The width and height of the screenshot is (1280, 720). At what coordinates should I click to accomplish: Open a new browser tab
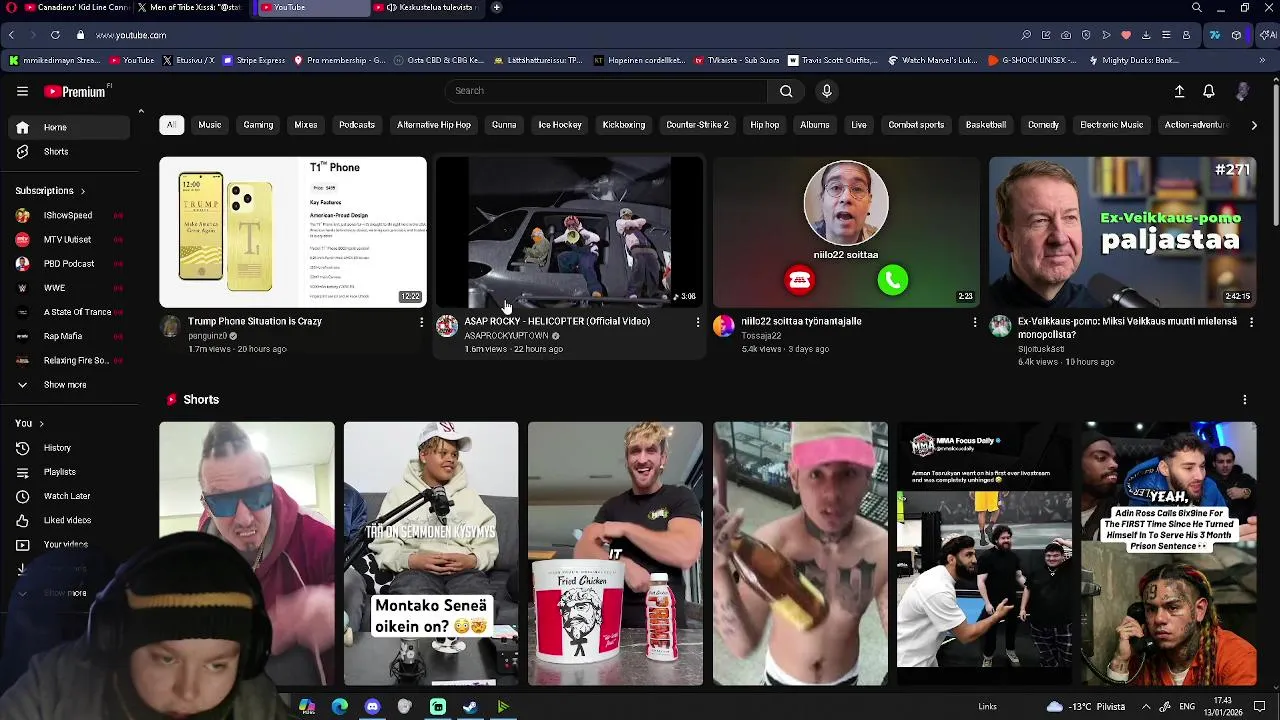tap(497, 8)
